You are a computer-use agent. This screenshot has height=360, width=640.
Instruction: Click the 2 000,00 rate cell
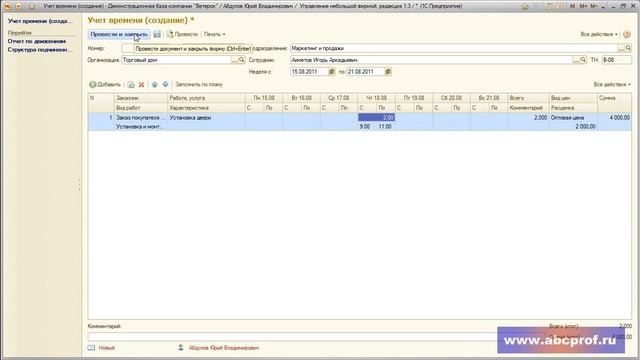pyautogui.click(x=573, y=127)
